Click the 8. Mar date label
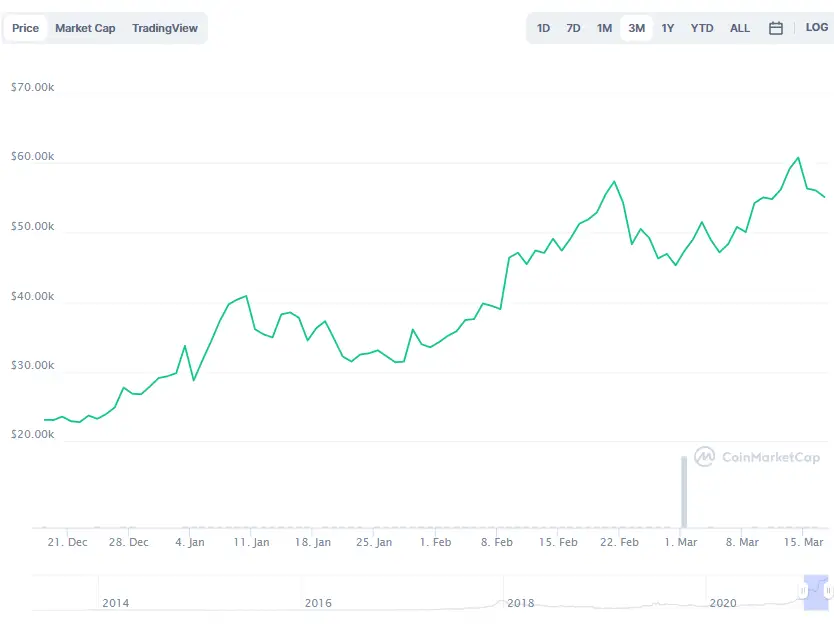 (x=742, y=542)
